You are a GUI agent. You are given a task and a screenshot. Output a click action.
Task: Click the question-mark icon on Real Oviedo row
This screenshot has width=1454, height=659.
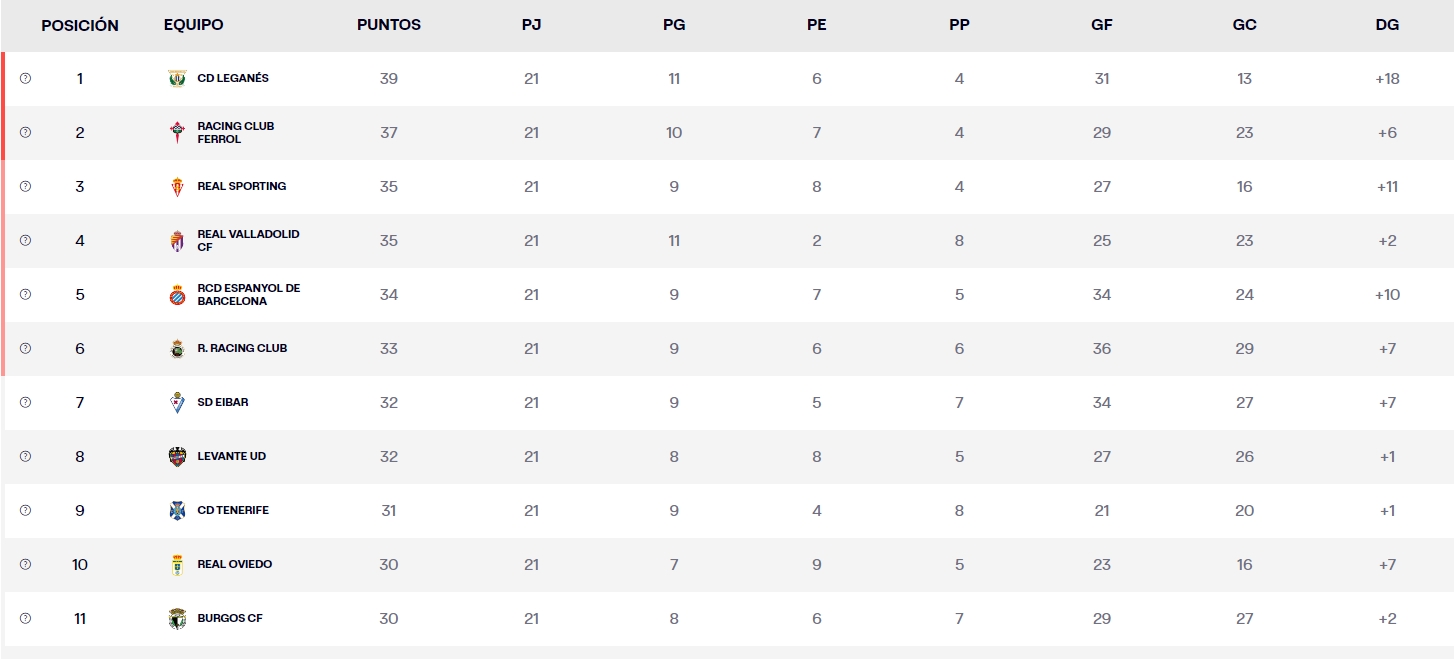pos(25,564)
